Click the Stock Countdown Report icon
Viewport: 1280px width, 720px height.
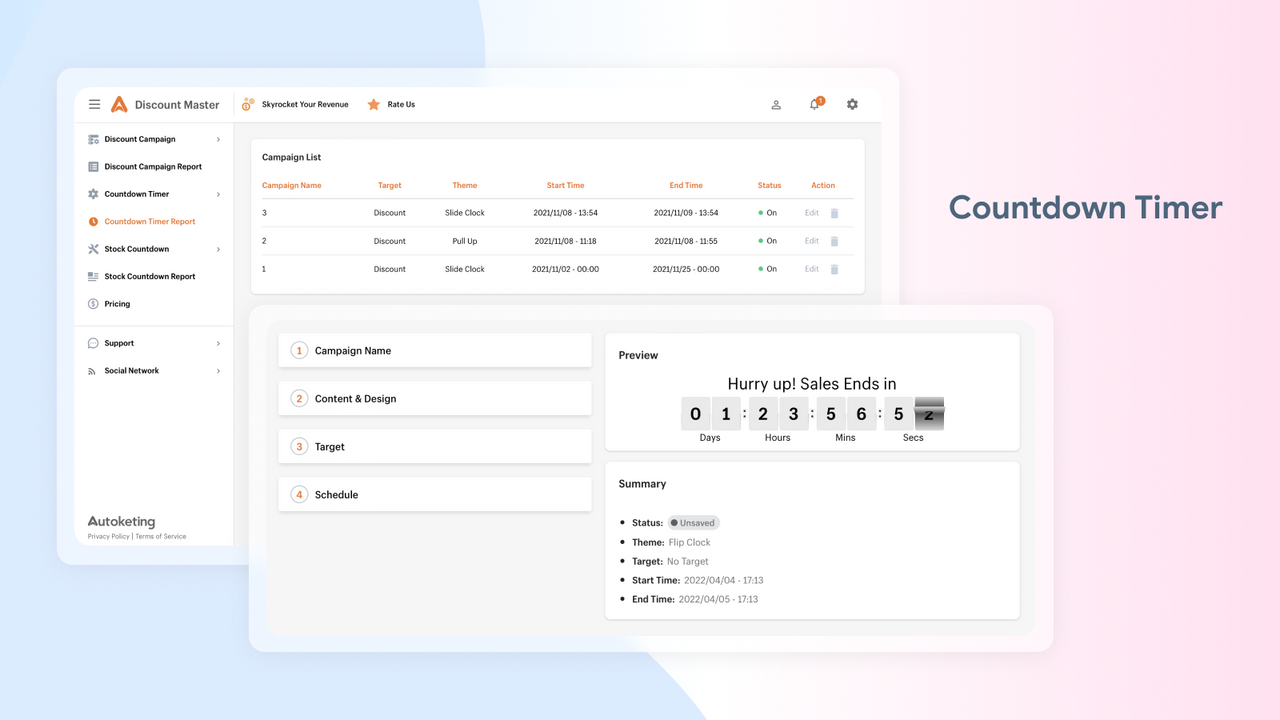pos(93,276)
